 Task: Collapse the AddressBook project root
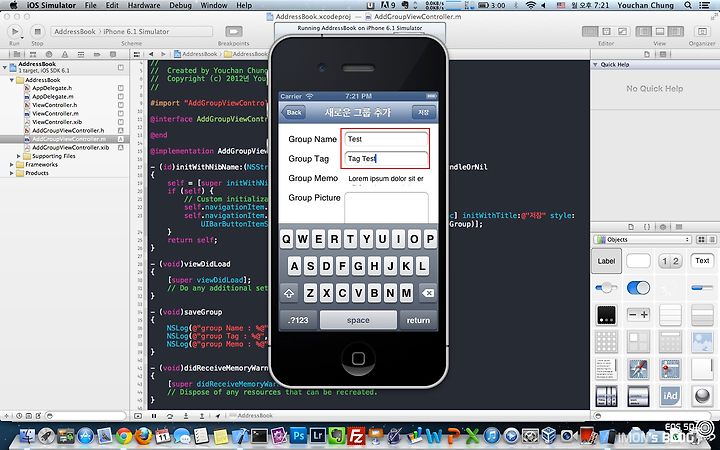(x=5, y=67)
